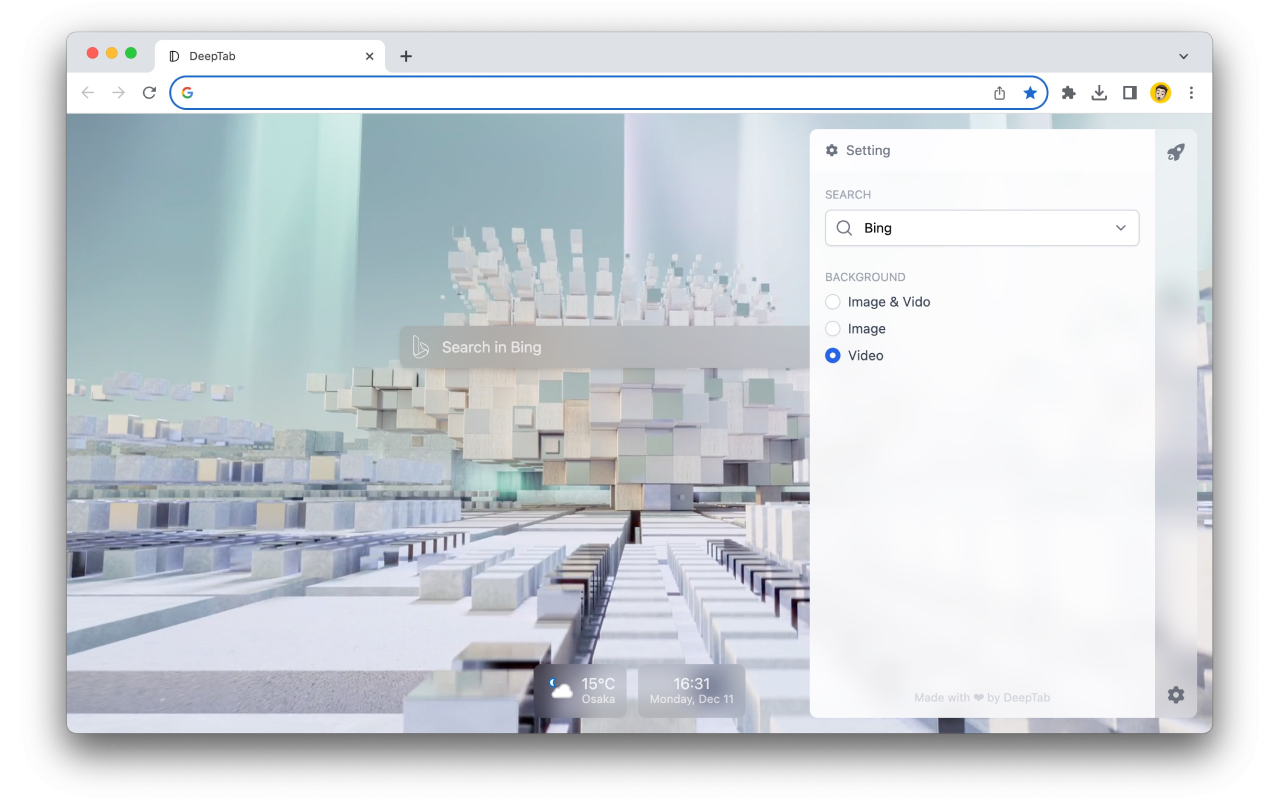This screenshot has height=800, width=1280.
Task: Choose the Image & Vido background mode
Action: point(833,301)
